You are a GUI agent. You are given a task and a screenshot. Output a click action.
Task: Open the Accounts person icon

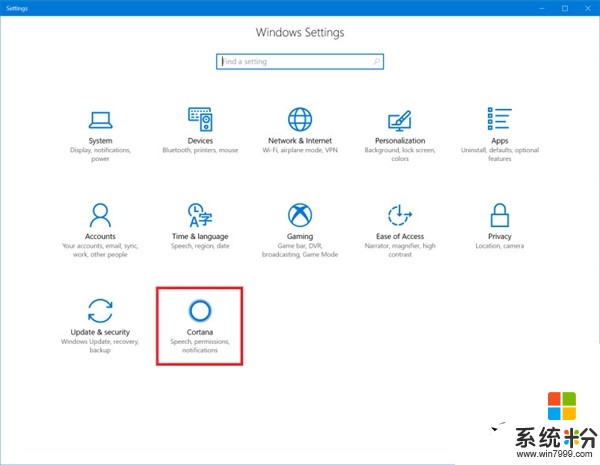coord(100,215)
